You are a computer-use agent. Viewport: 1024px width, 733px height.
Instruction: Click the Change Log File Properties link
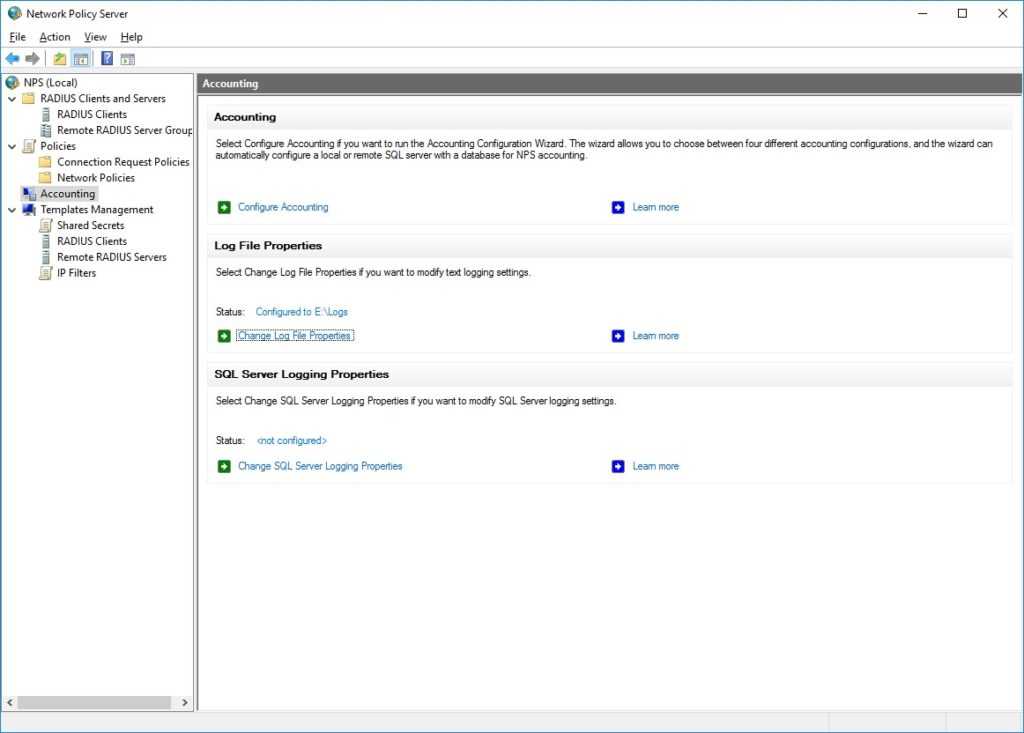click(x=294, y=336)
